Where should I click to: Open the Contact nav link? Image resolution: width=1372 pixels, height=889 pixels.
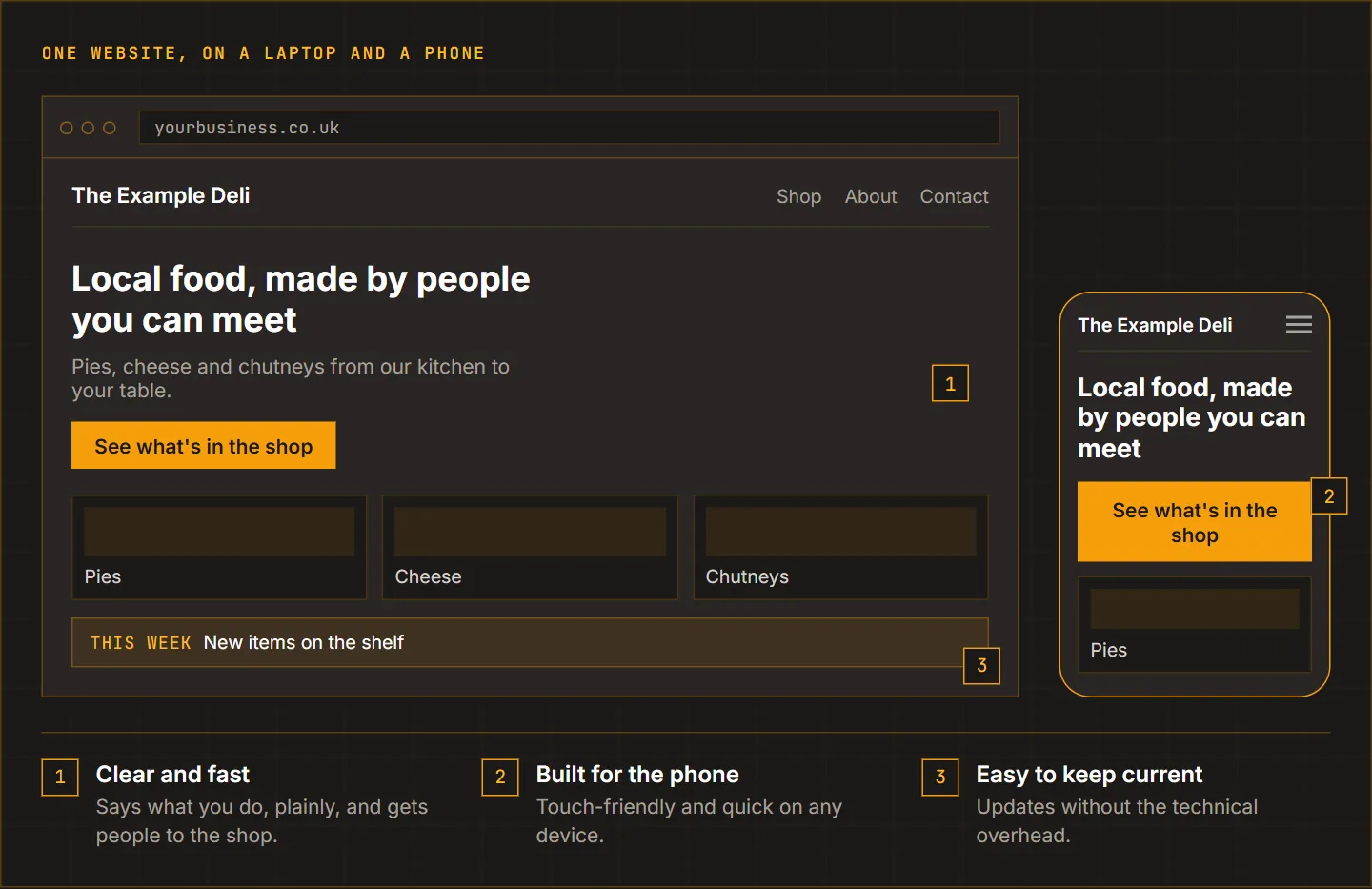click(954, 196)
